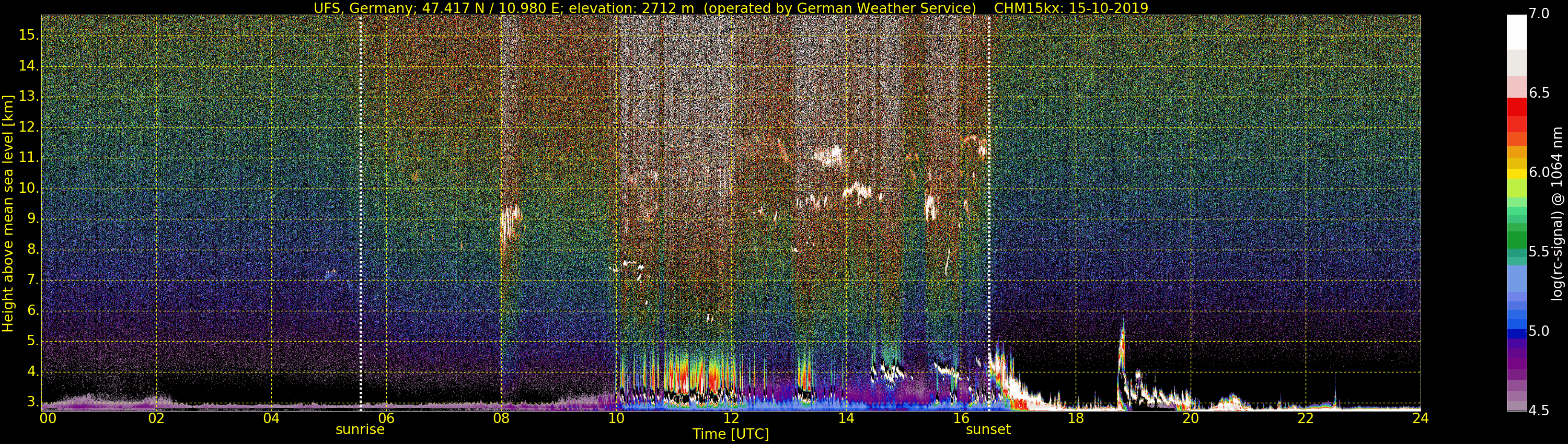Select the 12 tick on time axis

(731, 418)
